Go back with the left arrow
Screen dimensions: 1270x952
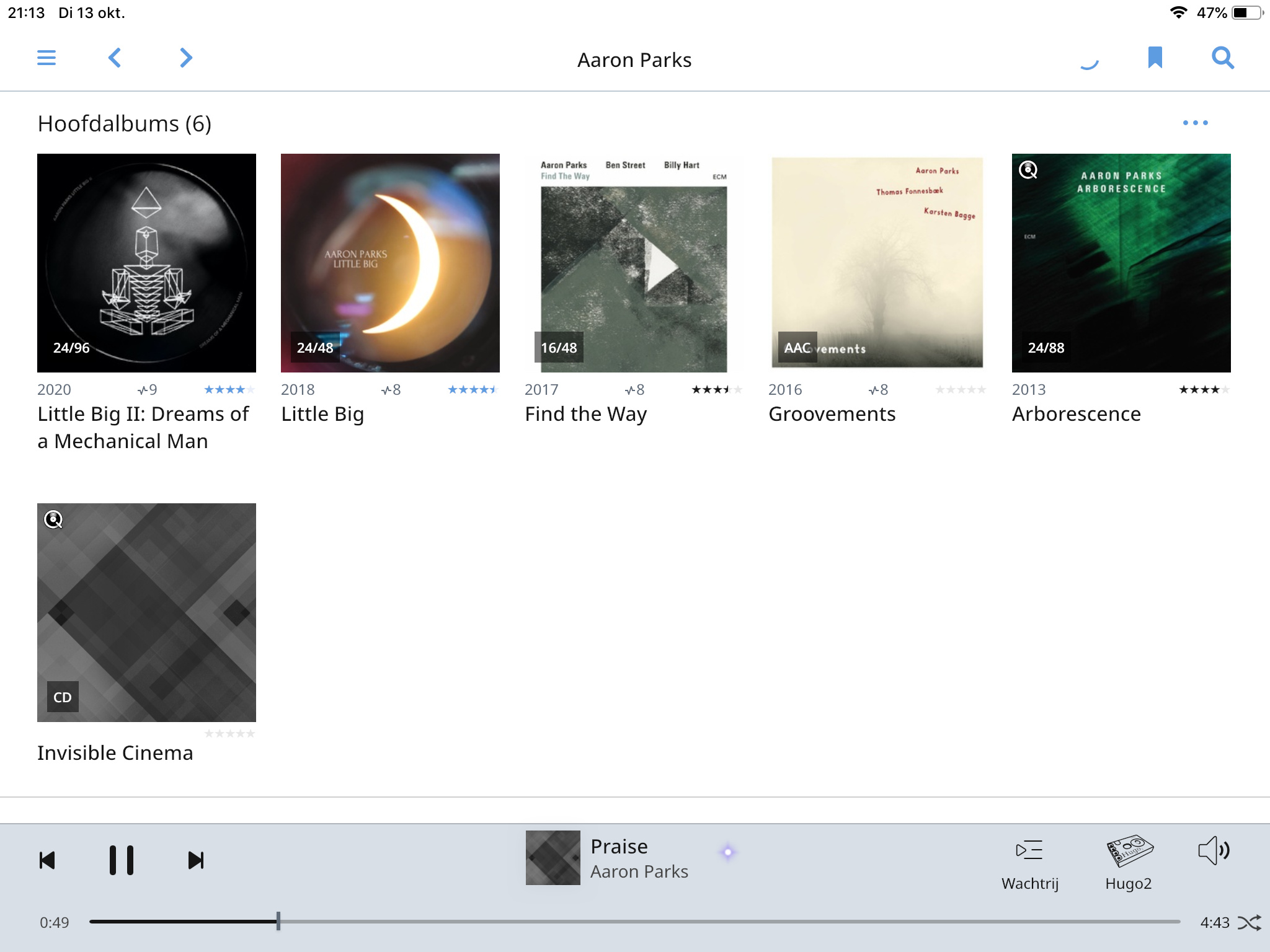pos(115,58)
